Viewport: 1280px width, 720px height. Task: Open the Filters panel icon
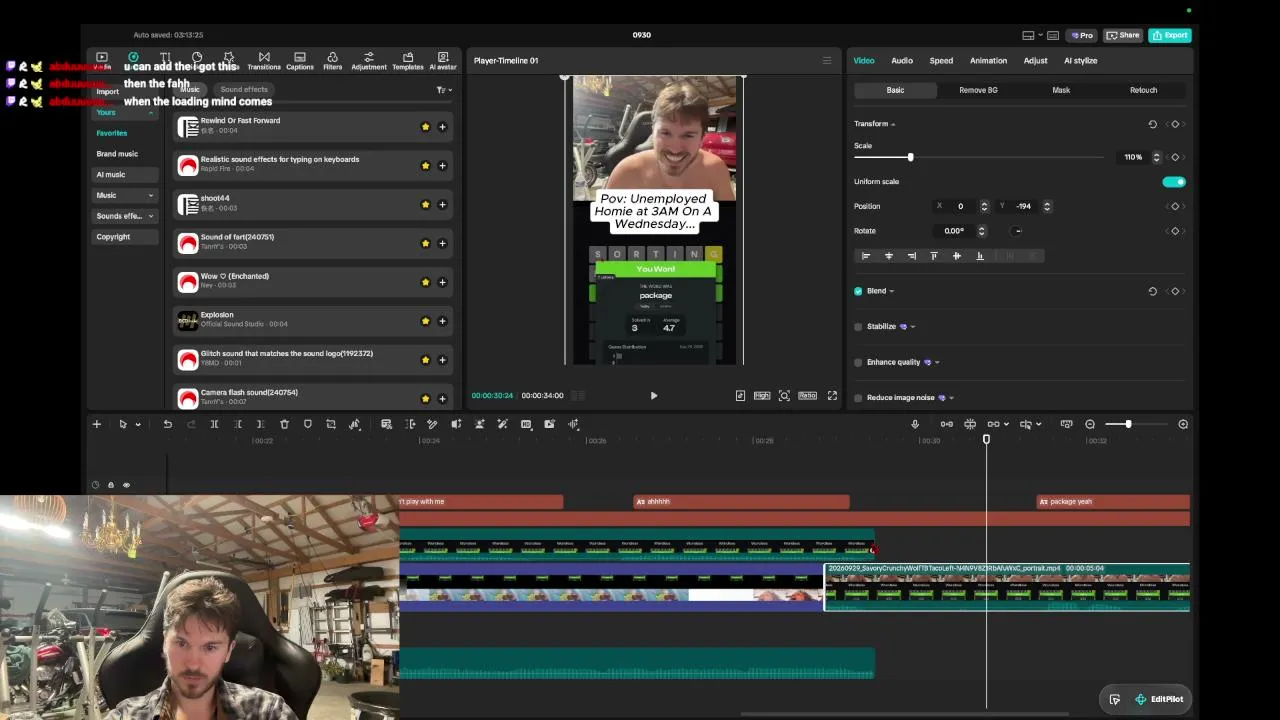click(333, 61)
